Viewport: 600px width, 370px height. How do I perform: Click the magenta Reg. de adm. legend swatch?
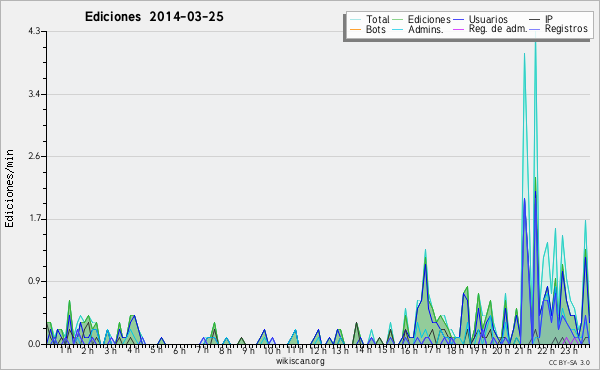(x=458, y=29)
